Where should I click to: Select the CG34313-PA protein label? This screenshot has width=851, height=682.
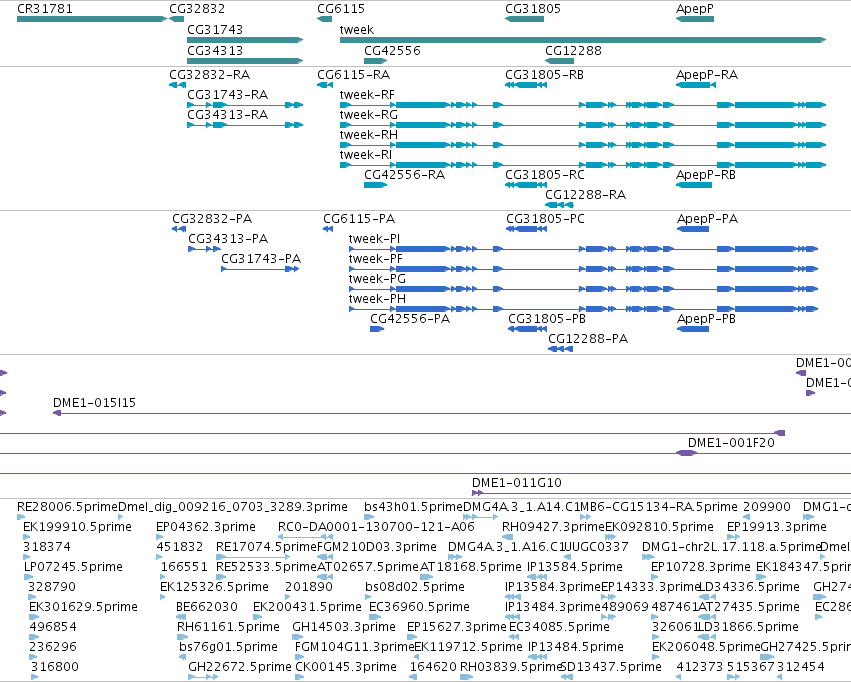coord(228,239)
